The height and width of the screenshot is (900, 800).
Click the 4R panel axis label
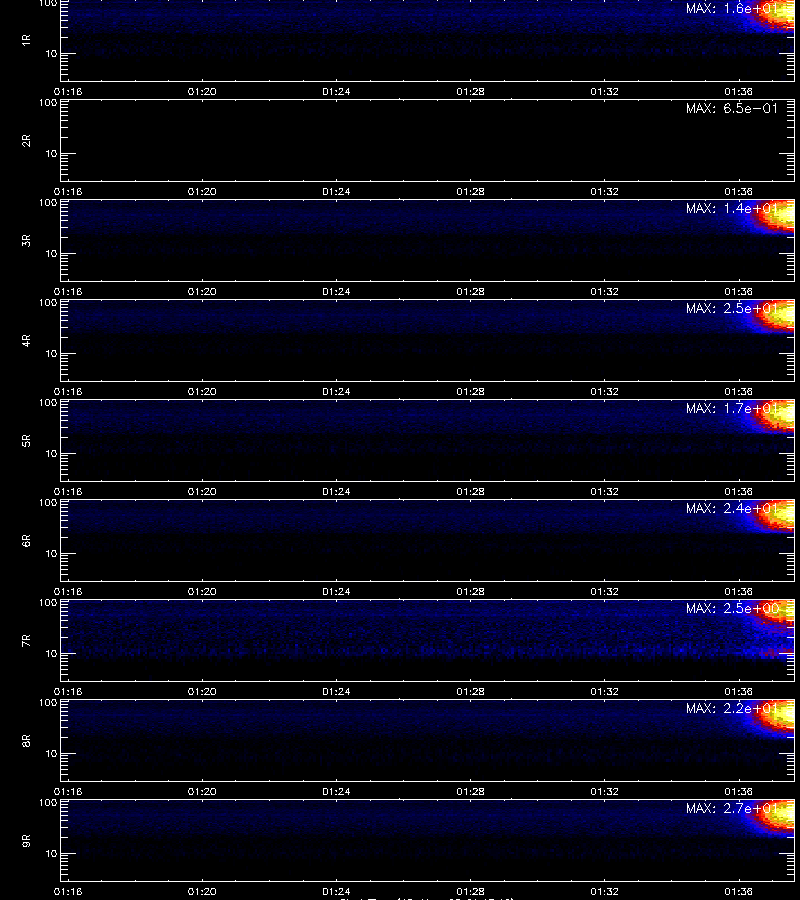26,340
